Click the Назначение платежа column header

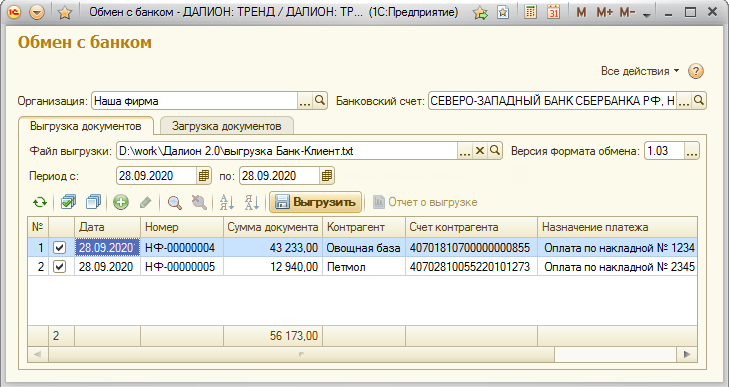tap(617, 227)
